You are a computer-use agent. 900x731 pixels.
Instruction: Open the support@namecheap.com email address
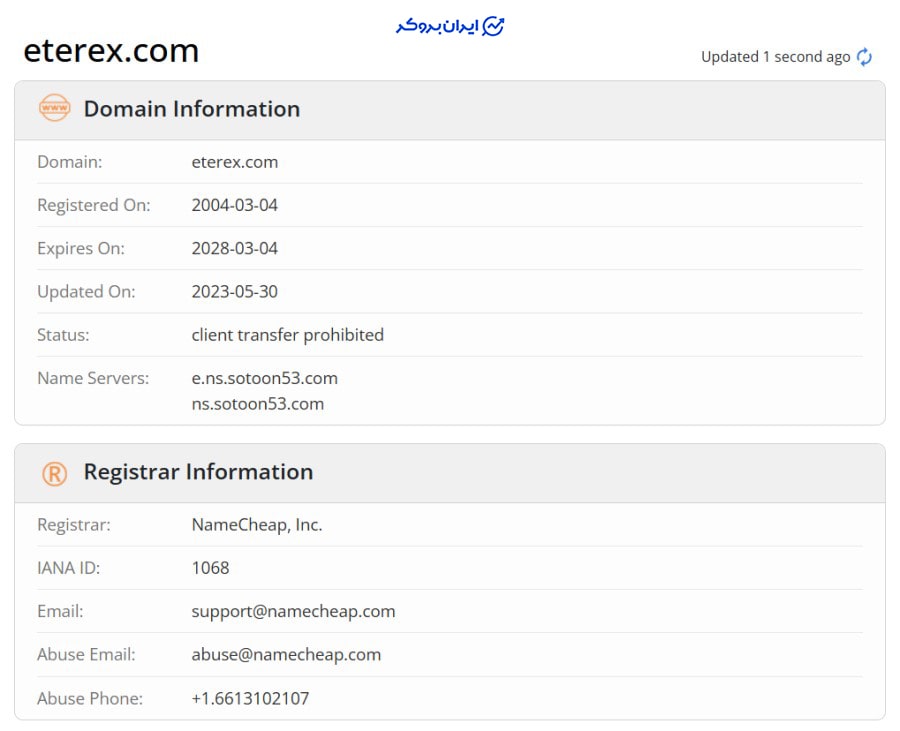tap(293, 611)
